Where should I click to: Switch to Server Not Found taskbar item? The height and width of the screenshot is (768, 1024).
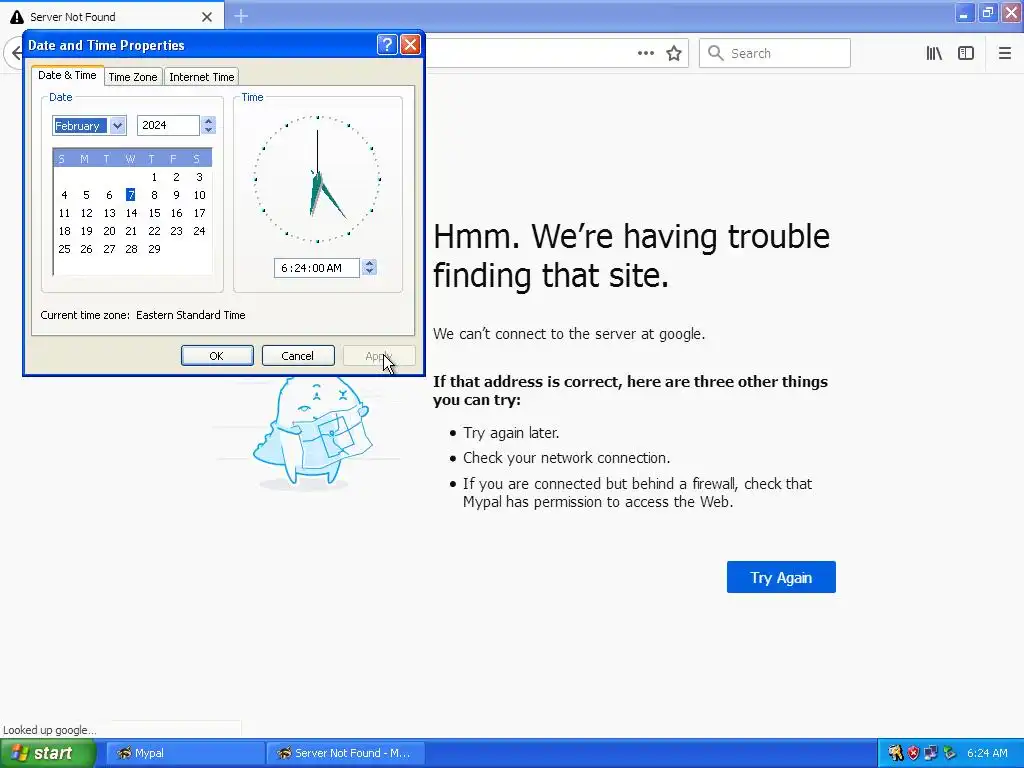(345, 753)
